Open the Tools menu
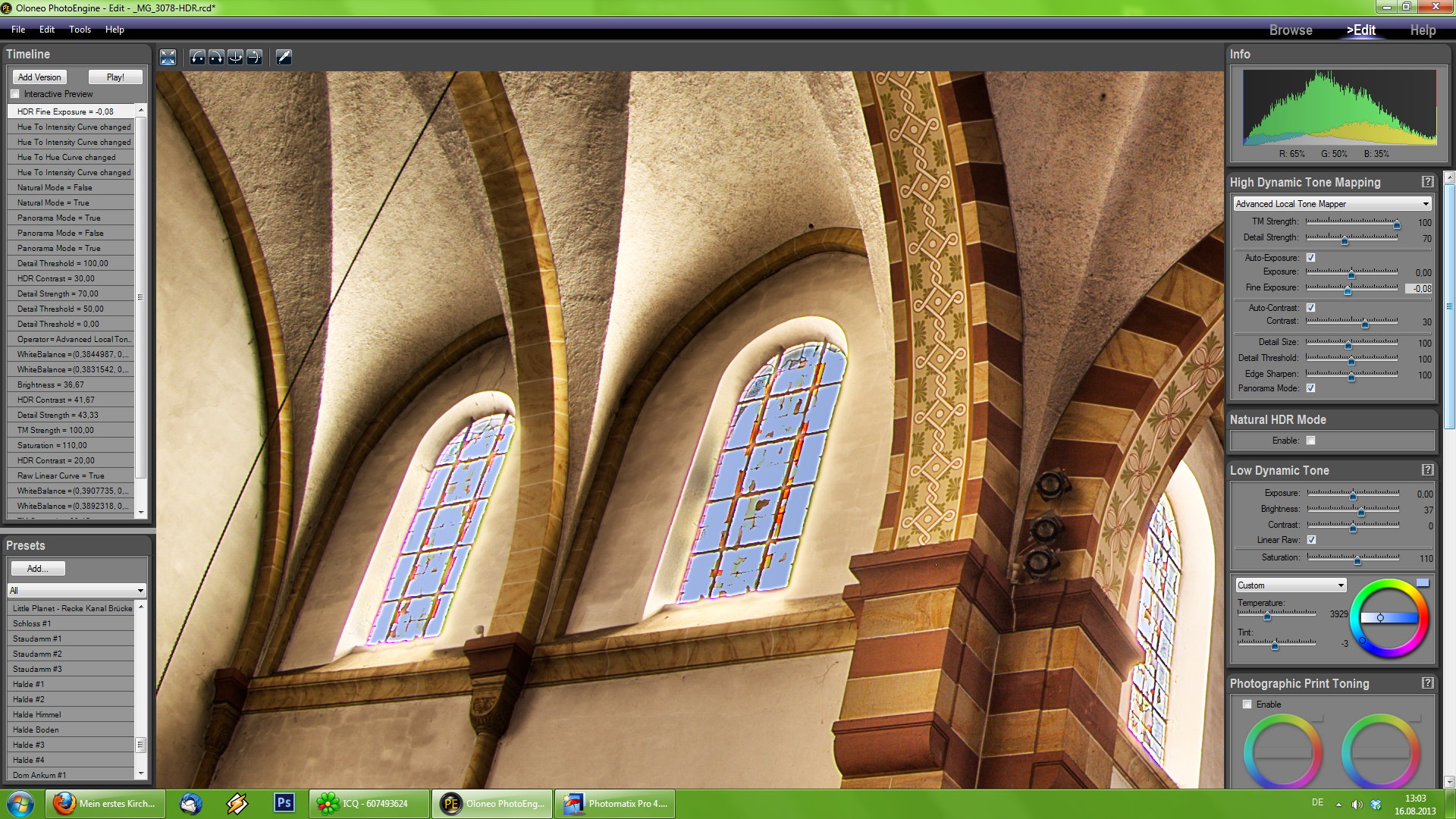Screen dimensions: 1456x819 (x=80, y=30)
